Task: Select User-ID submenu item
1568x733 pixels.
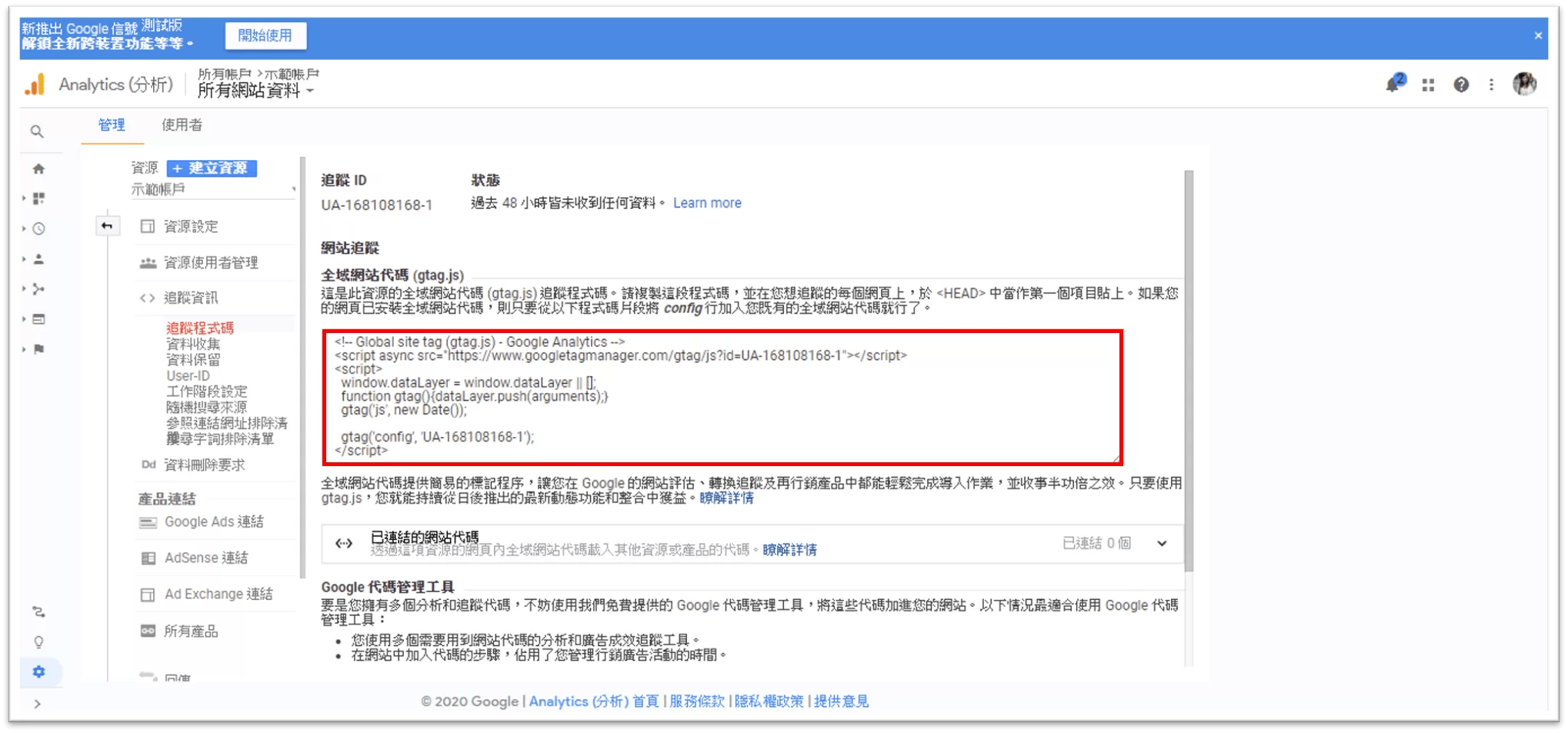Action: point(188,376)
